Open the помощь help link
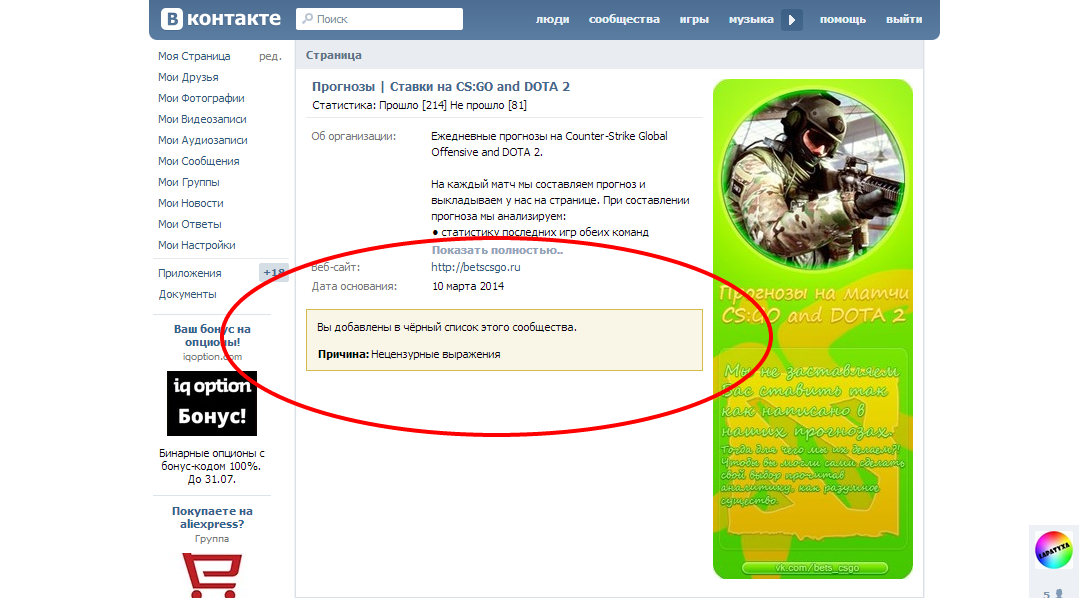Screen dimensions: 1089x598 pos(842,19)
